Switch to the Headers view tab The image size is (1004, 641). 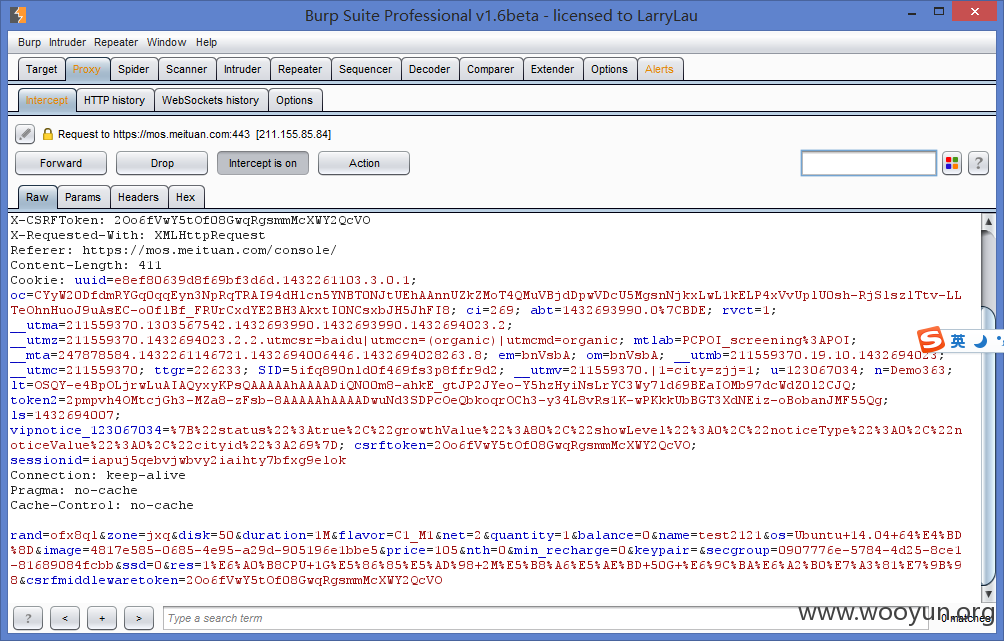(x=138, y=197)
